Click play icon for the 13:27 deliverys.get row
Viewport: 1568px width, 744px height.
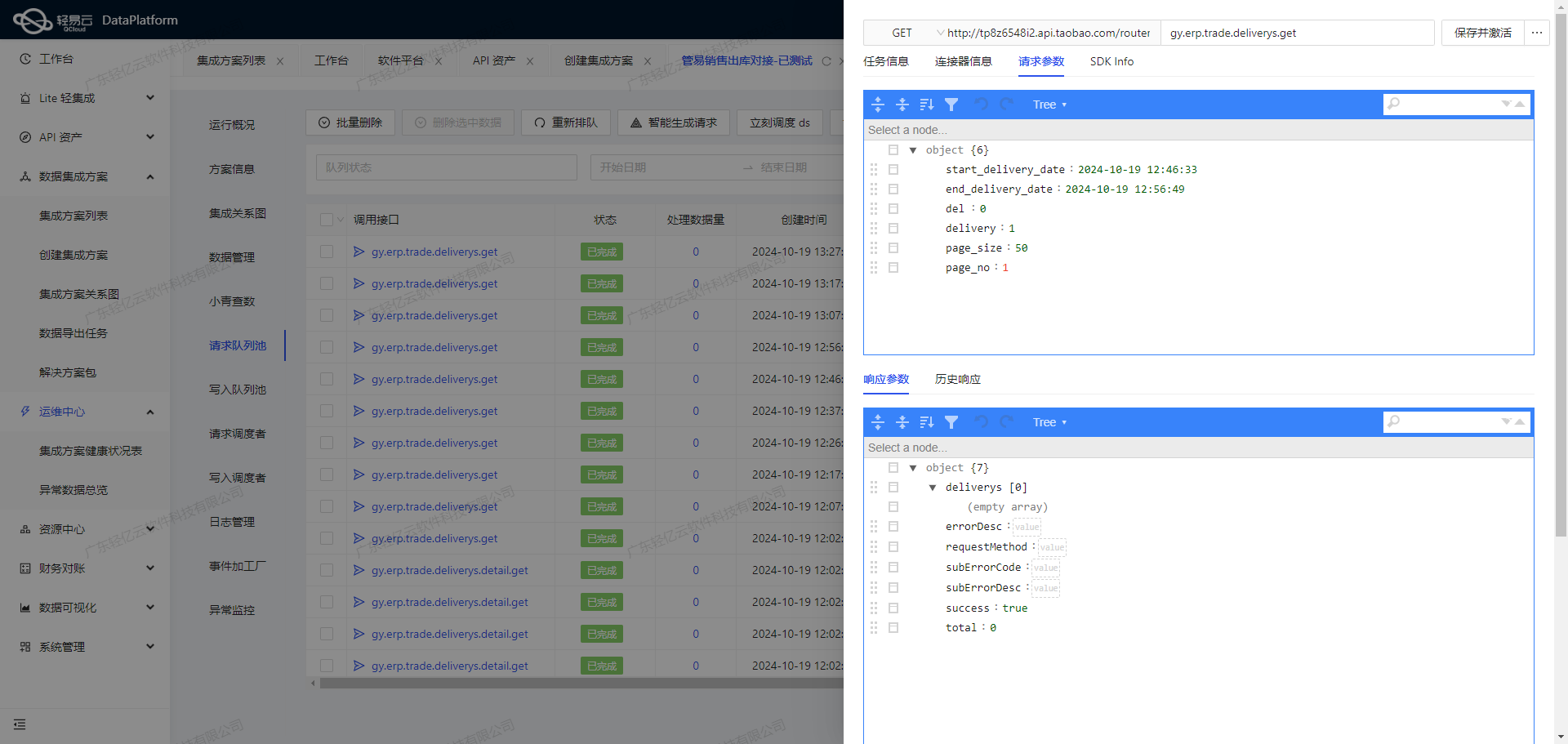point(359,252)
